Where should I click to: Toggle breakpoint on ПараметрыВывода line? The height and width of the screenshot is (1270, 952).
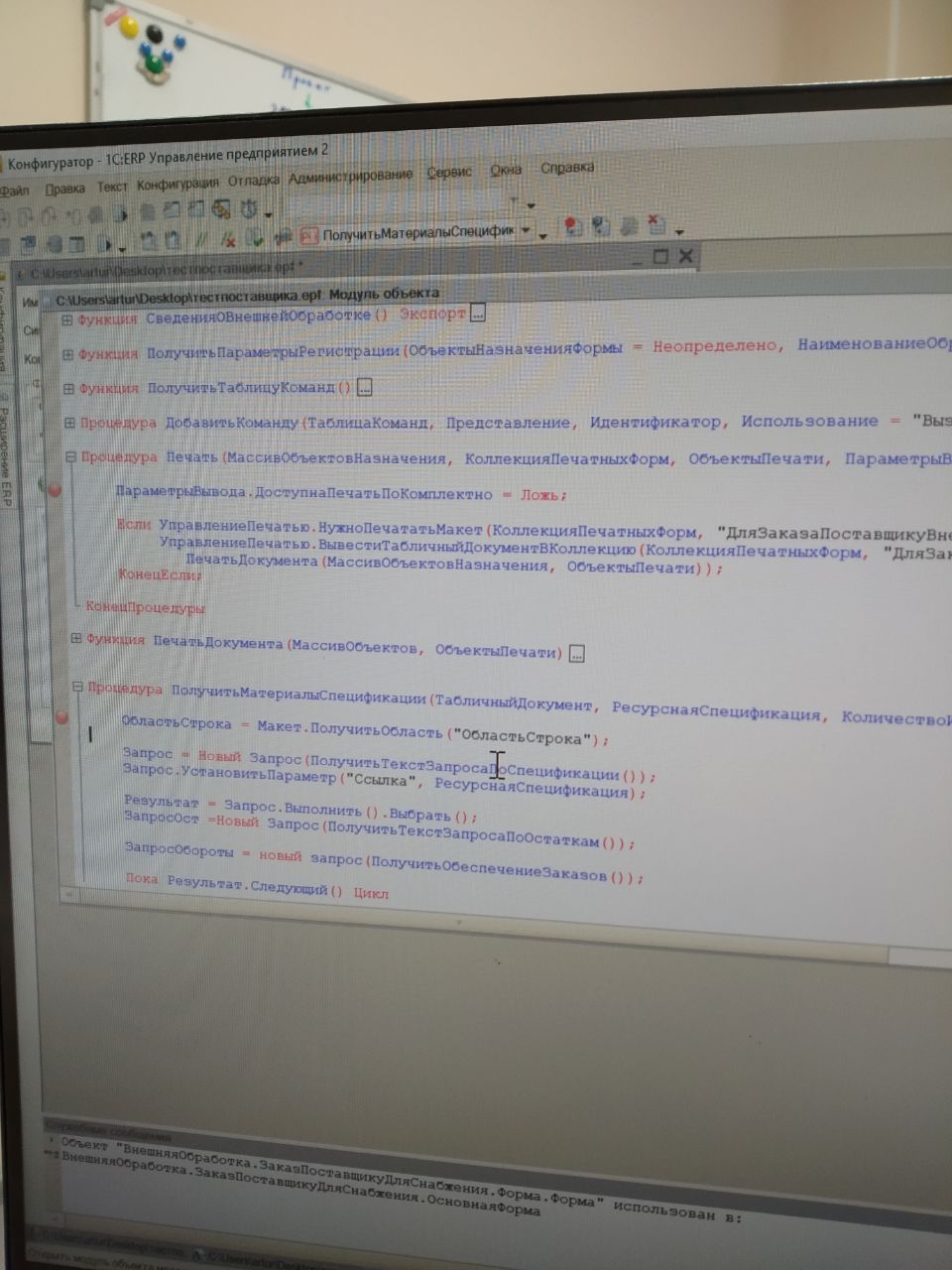[x=55, y=489]
